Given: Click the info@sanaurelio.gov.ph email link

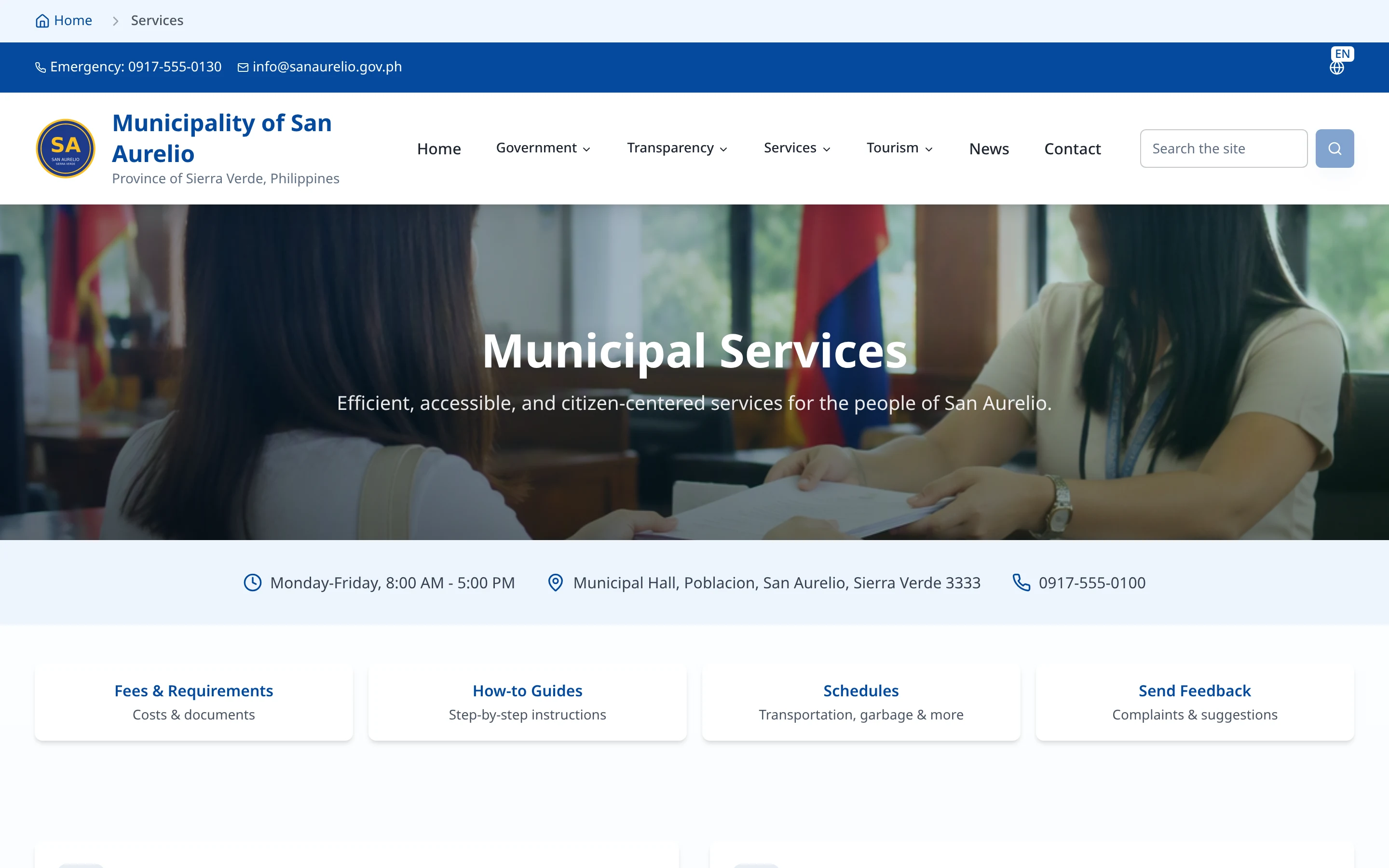Looking at the screenshot, I should [x=327, y=67].
